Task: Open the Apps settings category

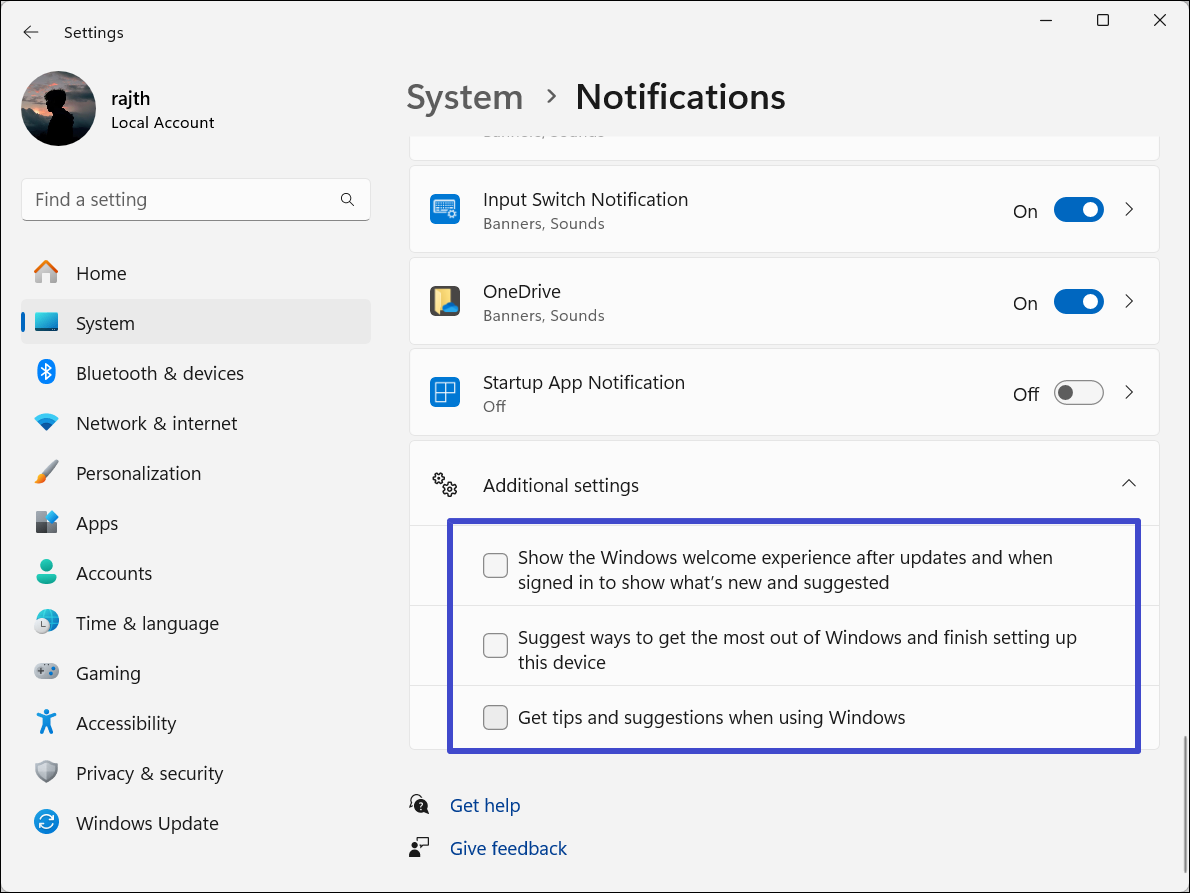Action: pos(97,523)
